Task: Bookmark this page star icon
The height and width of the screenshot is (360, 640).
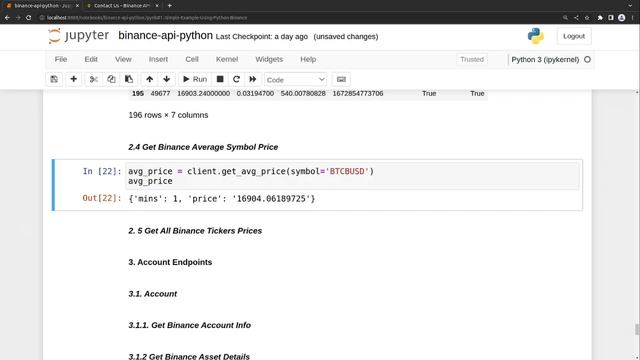Action: tap(587, 18)
